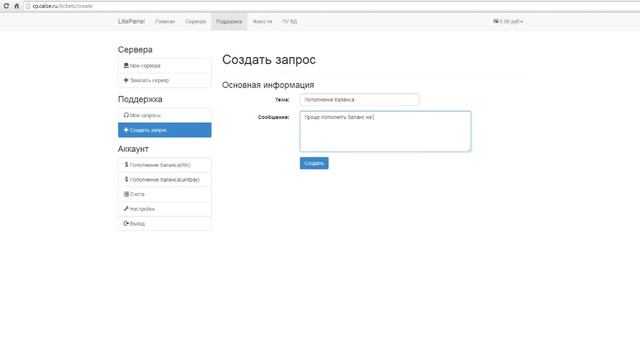Open the Сервера navbar item

click(x=196, y=22)
